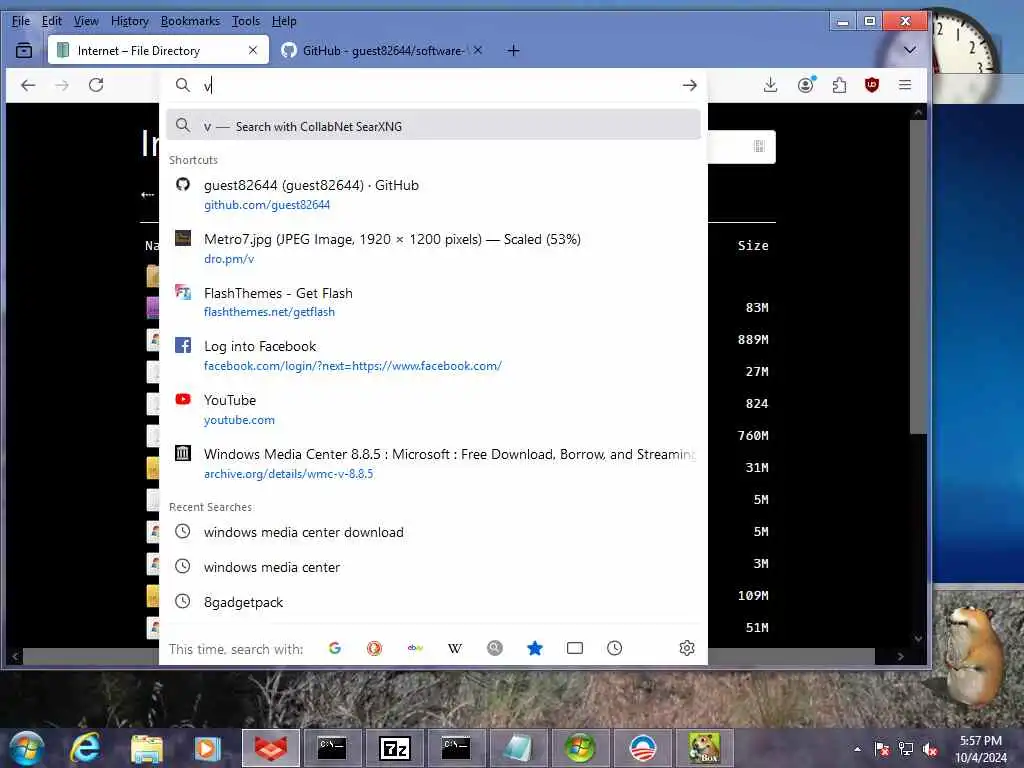Open the File menu
The image size is (1024, 768).
pos(21,21)
